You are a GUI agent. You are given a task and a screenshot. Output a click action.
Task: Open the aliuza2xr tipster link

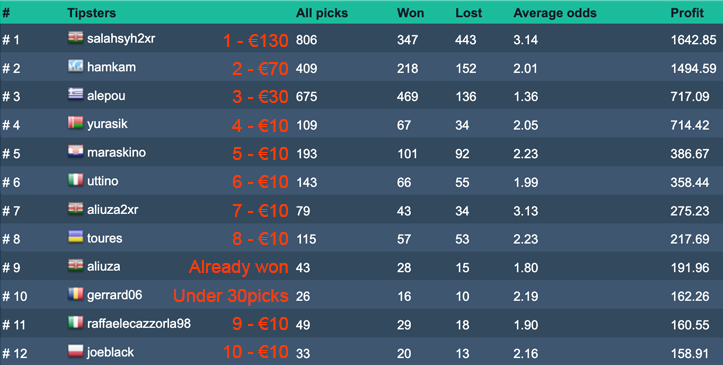[113, 210]
